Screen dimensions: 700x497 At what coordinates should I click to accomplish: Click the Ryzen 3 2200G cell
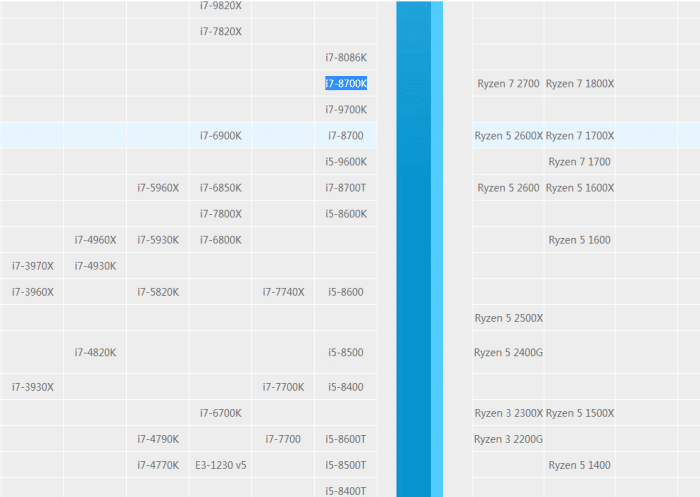click(508, 439)
